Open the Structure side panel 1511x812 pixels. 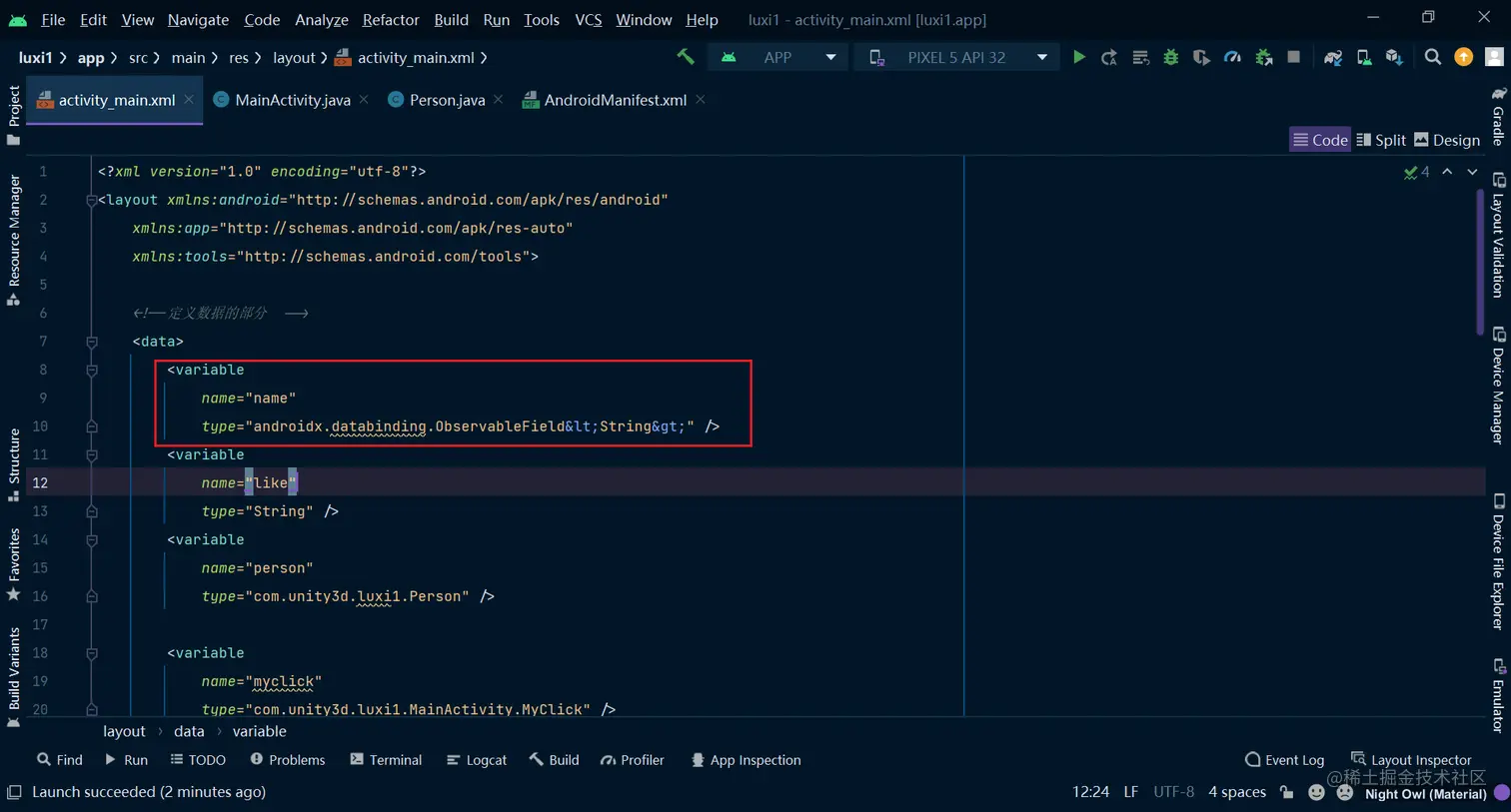tap(14, 465)
